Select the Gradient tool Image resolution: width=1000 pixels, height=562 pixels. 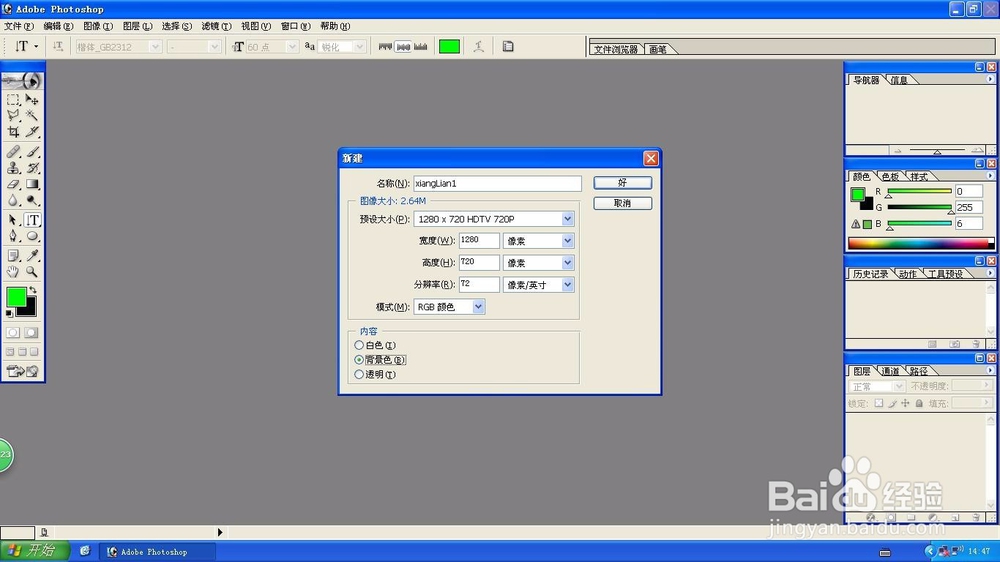32,184
